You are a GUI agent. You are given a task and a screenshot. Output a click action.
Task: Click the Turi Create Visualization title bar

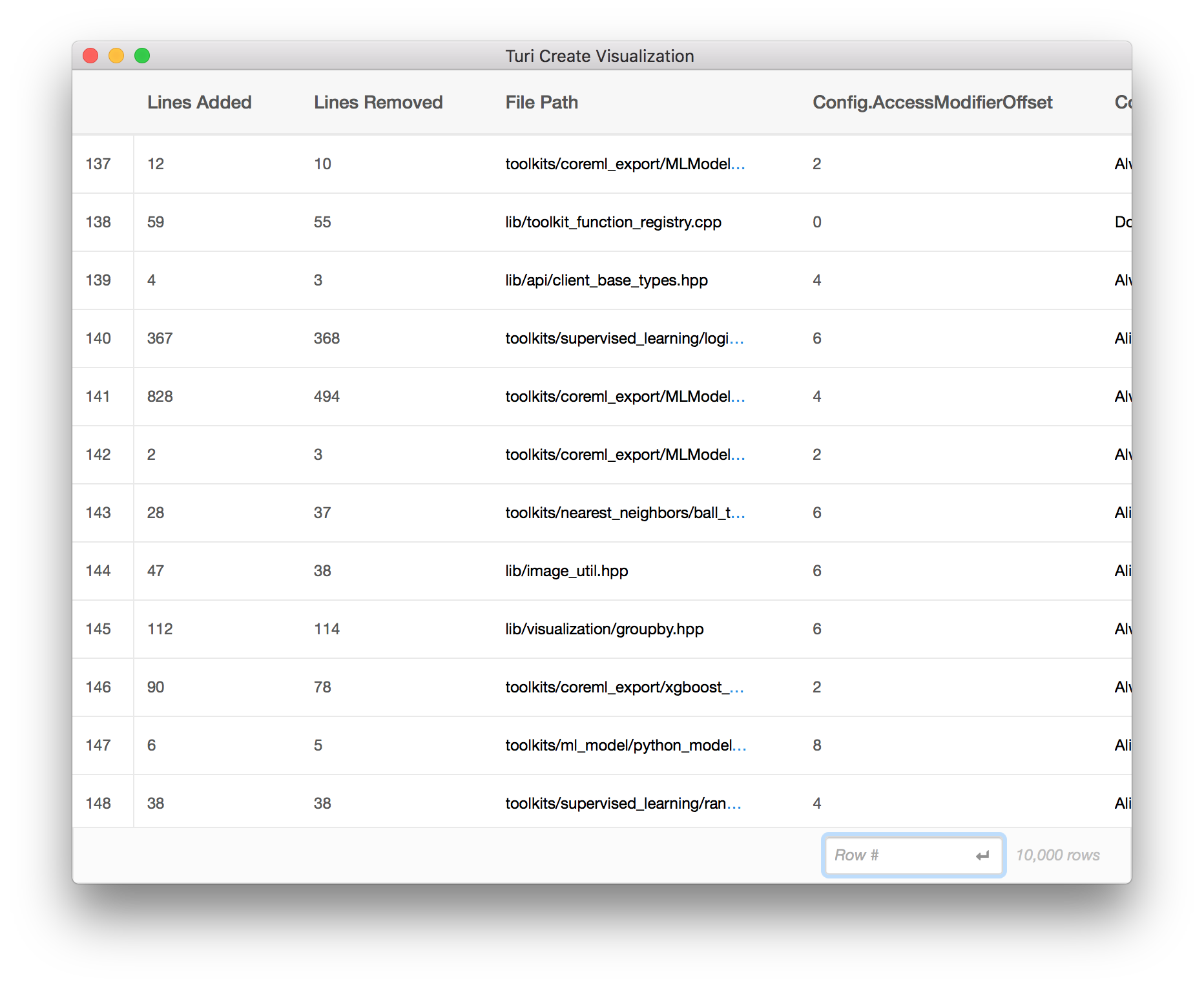click(599, 56)
